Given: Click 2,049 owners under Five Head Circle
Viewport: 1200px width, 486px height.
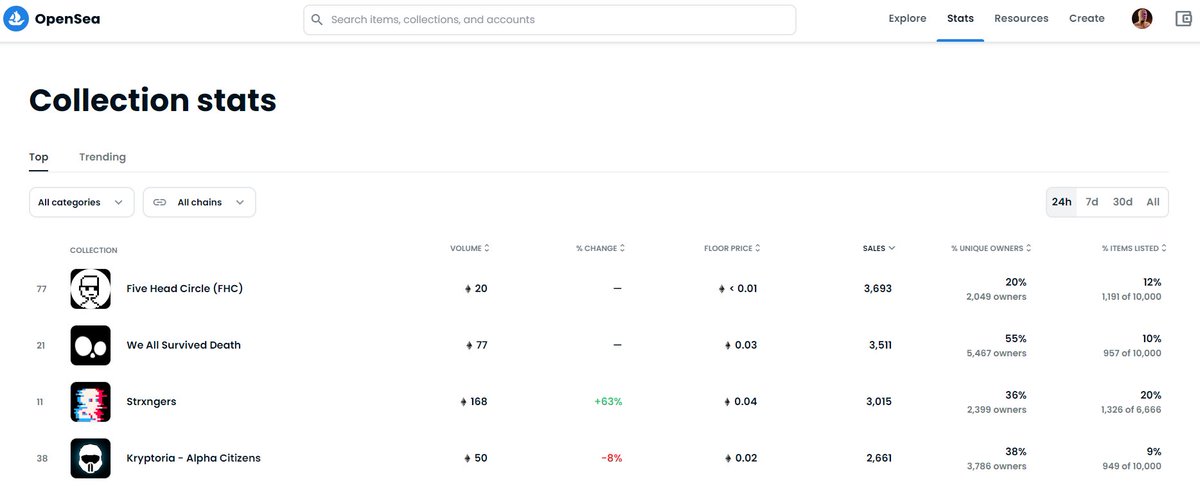Looking at the screenshot, I should pyautogui.click(x=997, y=297).
